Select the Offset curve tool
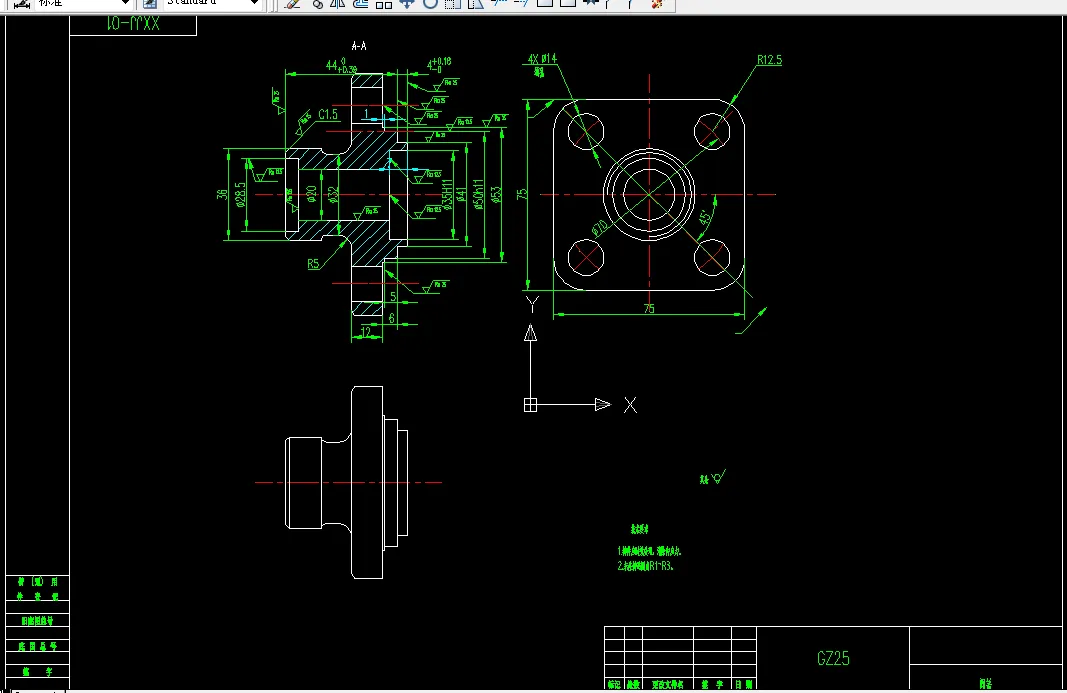The height and width of the screenshot is (693, 1067). click(358, 6)
